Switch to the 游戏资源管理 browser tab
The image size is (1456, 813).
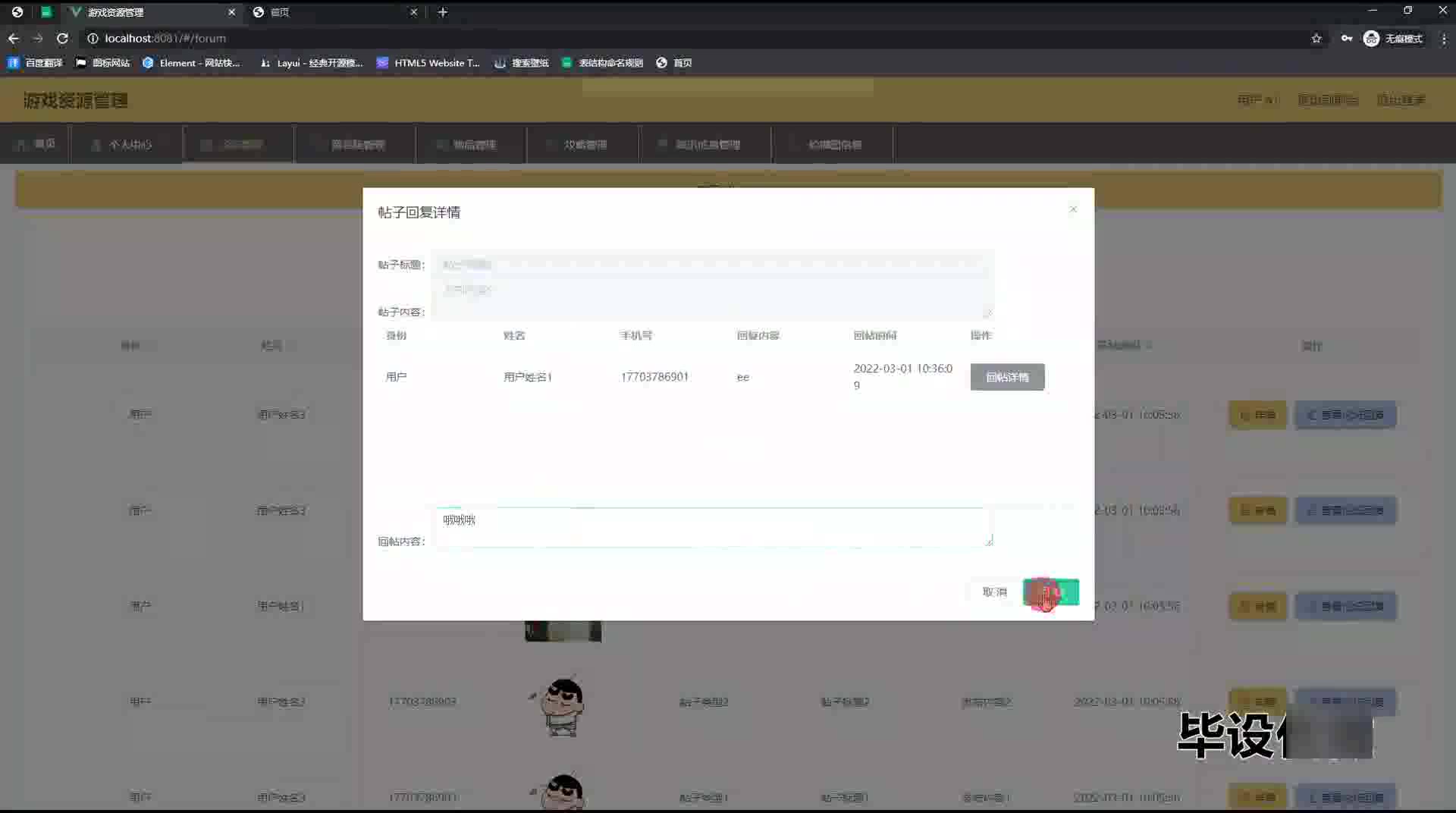point(152,12)
